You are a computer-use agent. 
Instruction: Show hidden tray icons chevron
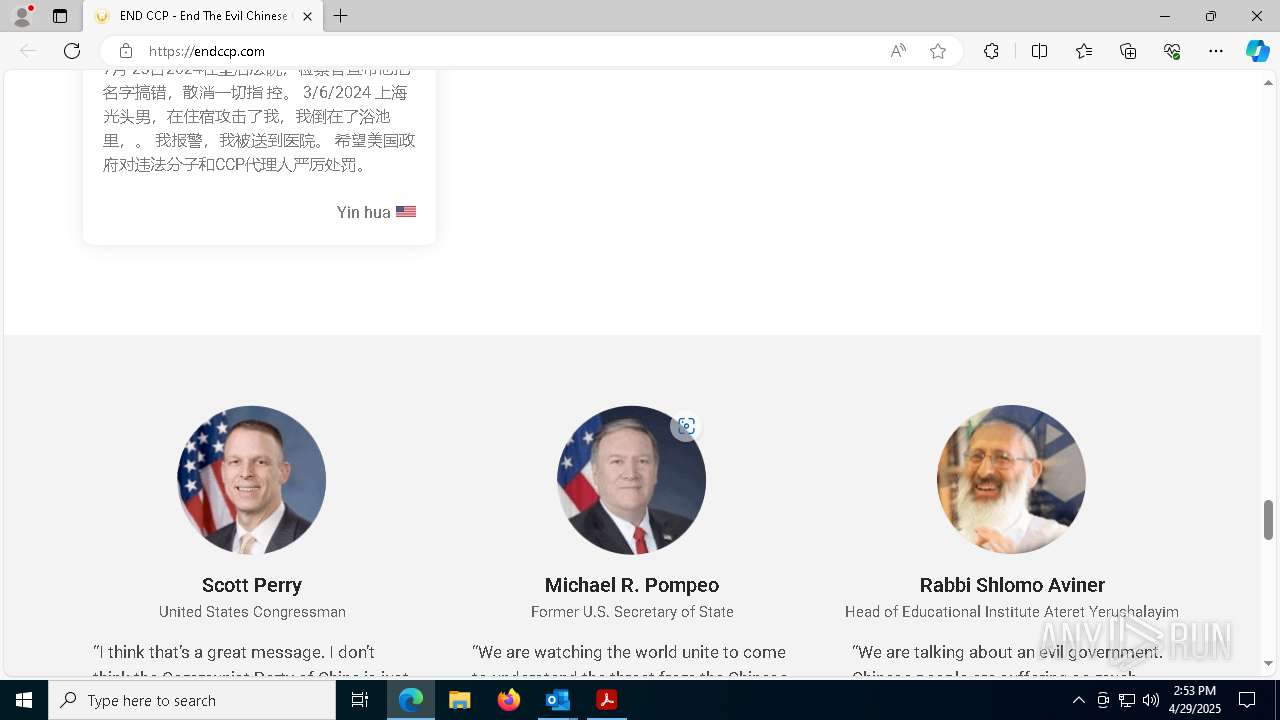click(x=1078, y=700)
